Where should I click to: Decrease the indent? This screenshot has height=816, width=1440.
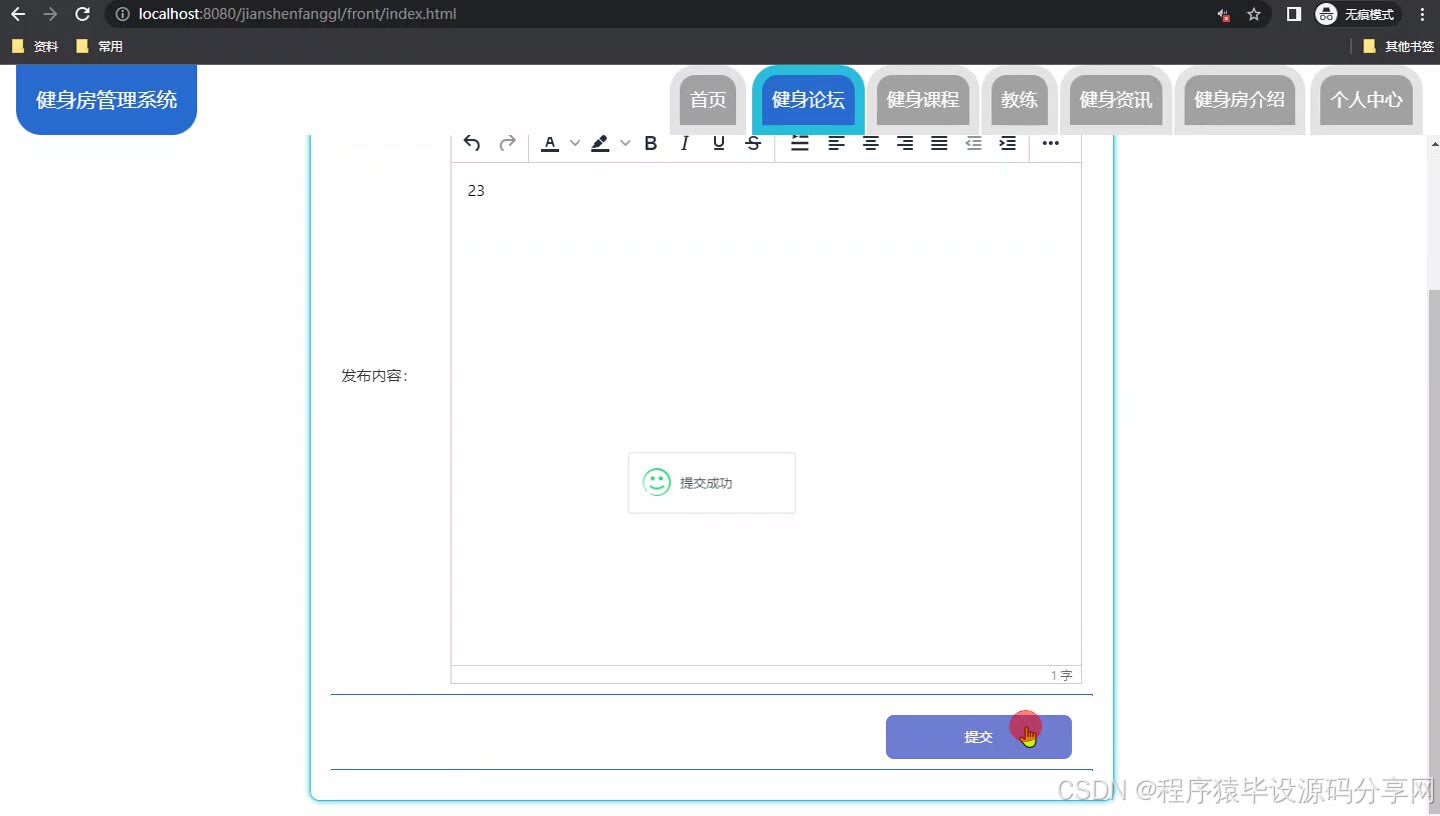(973, 143)
